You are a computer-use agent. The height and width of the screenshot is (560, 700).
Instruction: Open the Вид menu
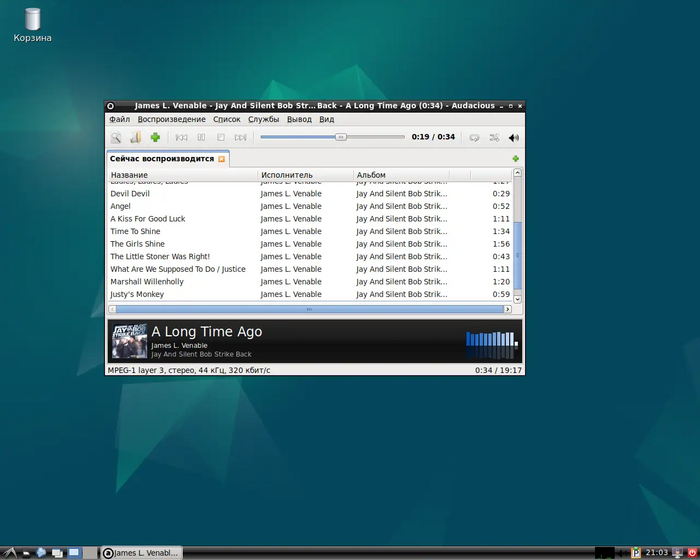click(327, 119)
